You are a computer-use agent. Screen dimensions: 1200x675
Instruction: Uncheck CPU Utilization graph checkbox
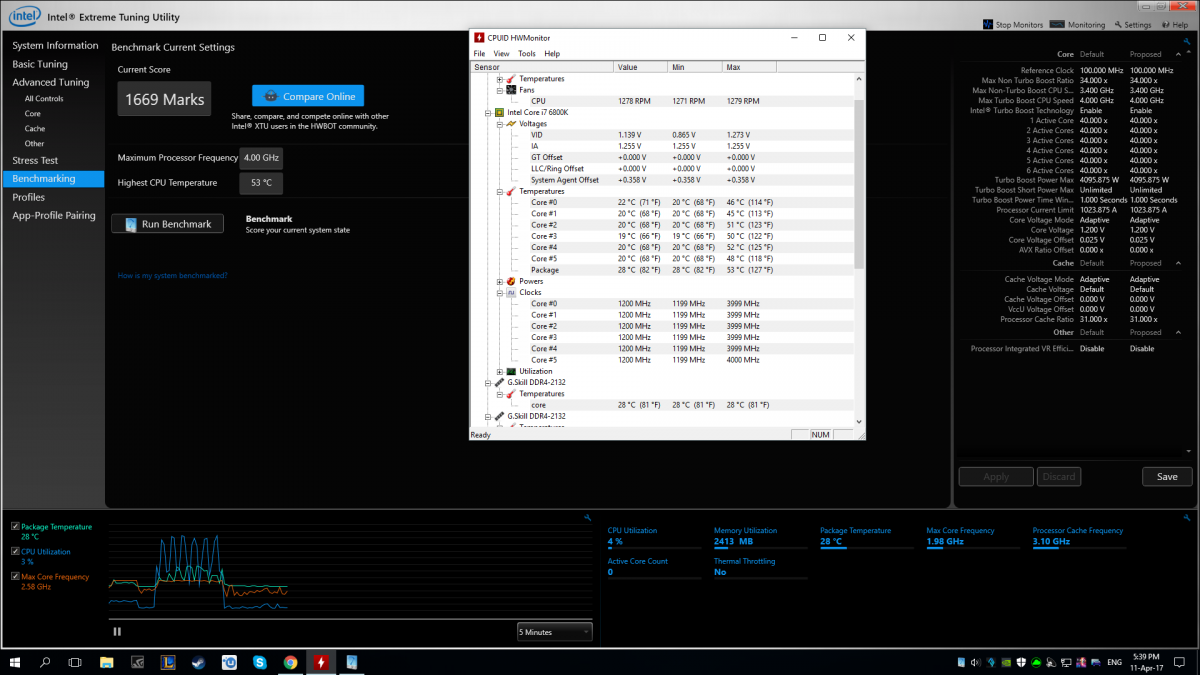click(15, 551)
